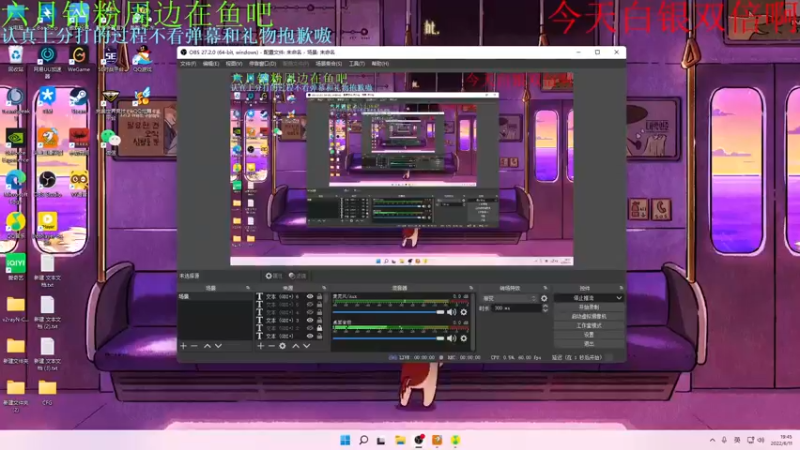800x450 pixels.
Task: Open the 视图(V) menu
Action: (x=234, y=64)
